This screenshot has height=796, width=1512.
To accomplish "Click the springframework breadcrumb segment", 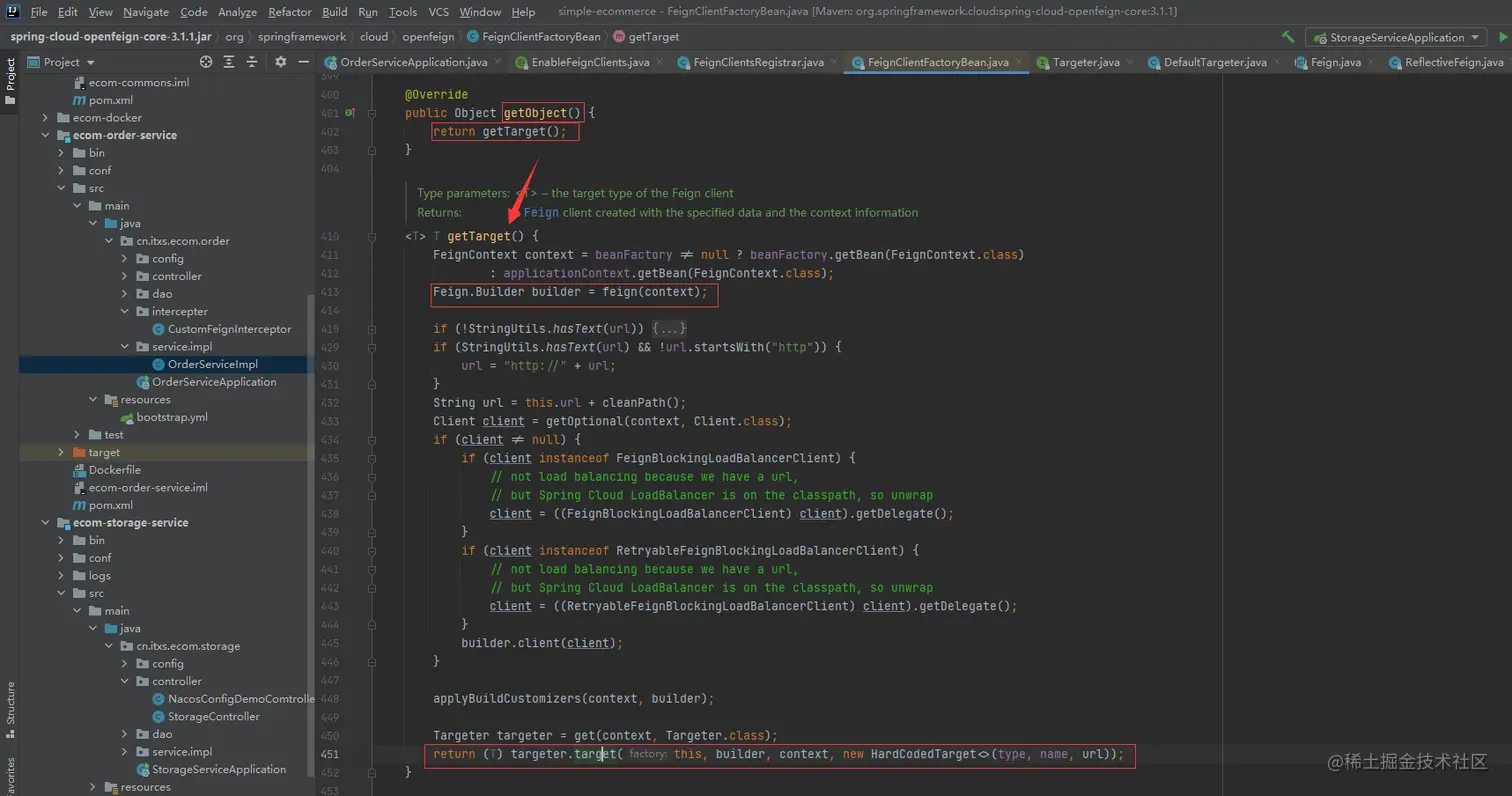I will click(x=301, y=37).
